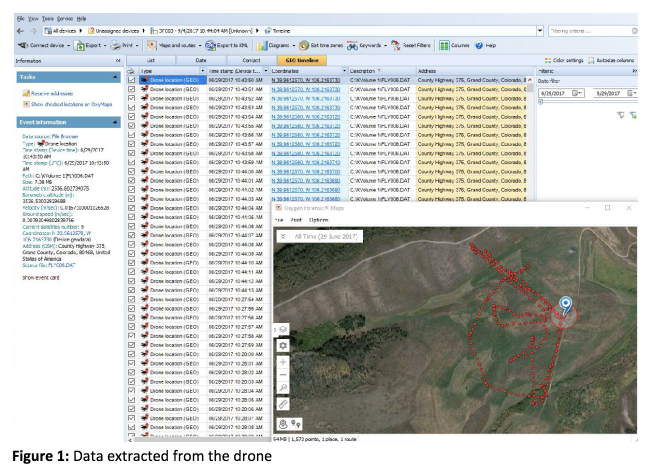Open the Columns chooser
The image size is (645, 471).
454,45
